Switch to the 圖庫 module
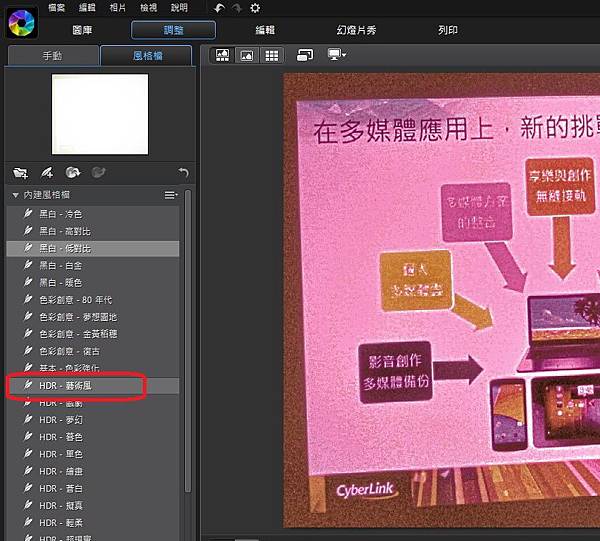Viewport: 600px width, 541px height. coord(82,30)
